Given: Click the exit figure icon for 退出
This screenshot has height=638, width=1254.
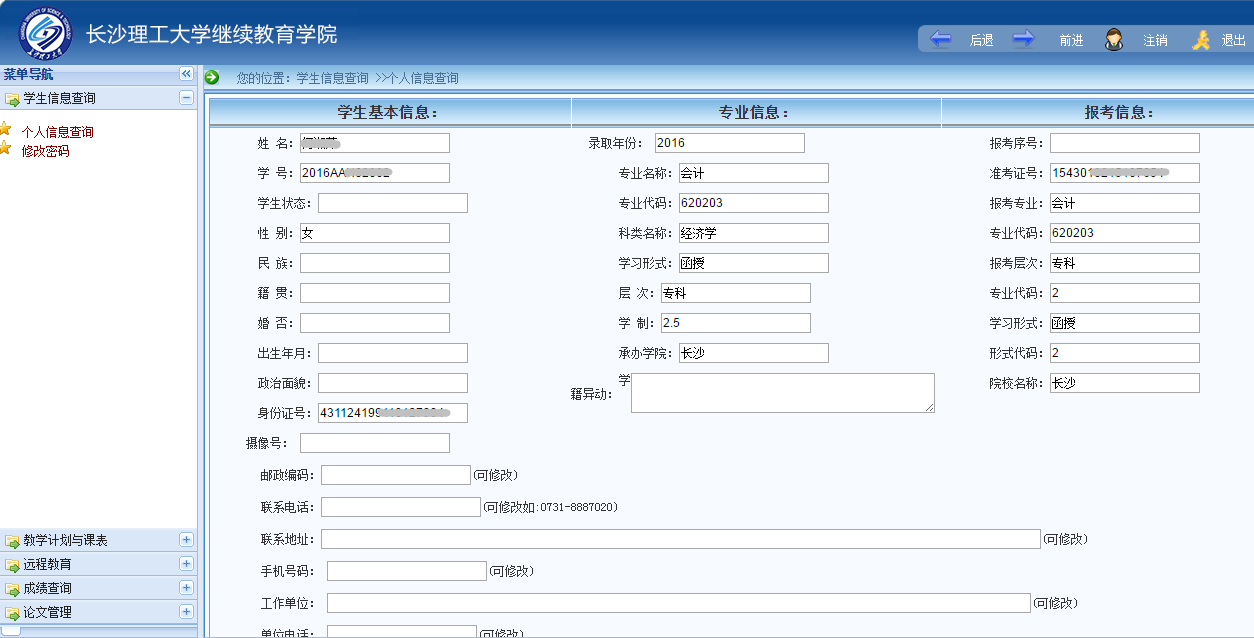Looking at the screenshot, I should coord(1200,39).
